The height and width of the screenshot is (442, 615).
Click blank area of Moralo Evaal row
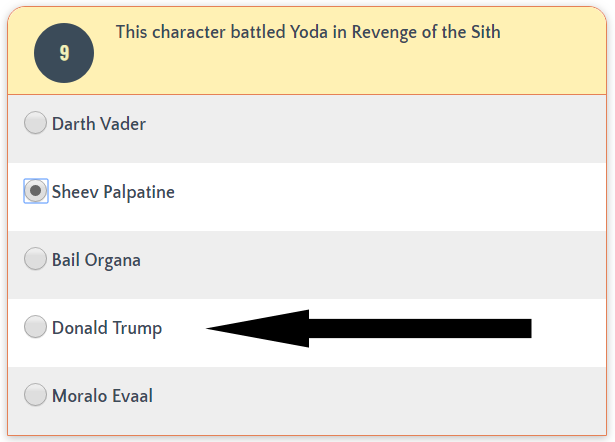click(x=400, y=396)
